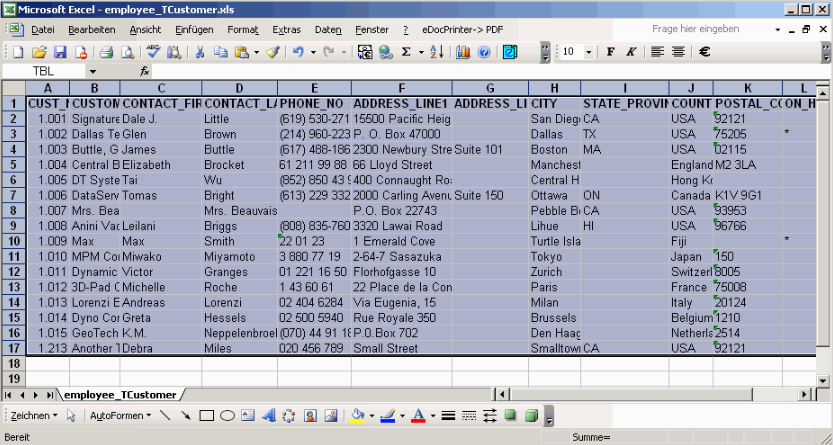Insert WordArt from the drawing toolbar

tap(269, 415)
